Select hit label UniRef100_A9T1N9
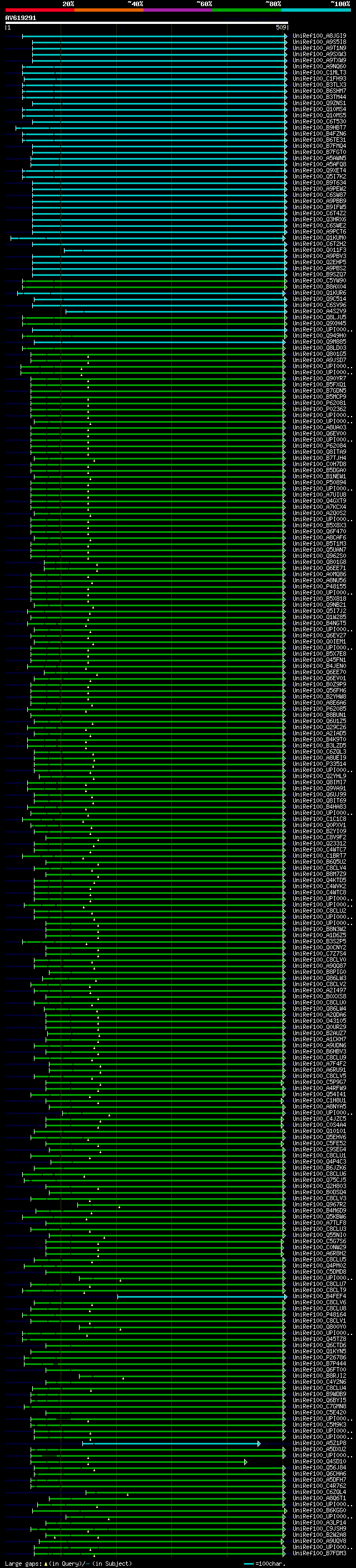Image resolution: width=356 pixels, height=1568 pixels. 319,48
